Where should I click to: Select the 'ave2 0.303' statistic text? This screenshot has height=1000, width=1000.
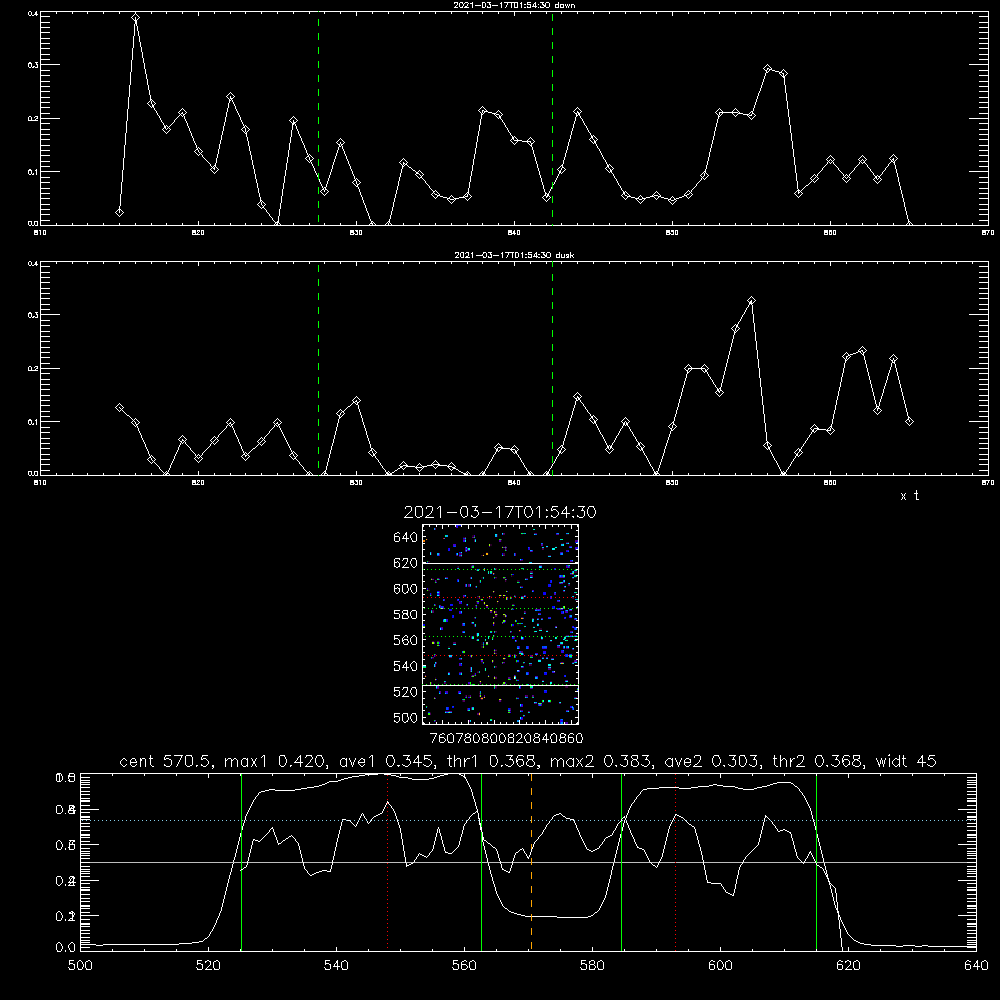click(712, 761)
